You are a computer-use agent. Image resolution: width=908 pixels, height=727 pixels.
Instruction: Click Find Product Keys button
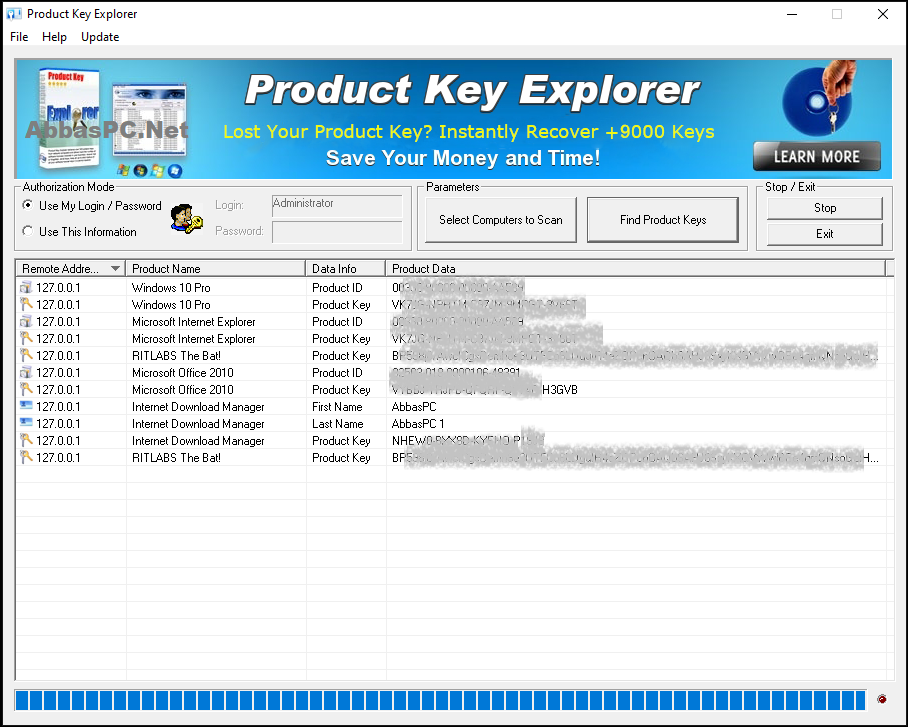click(x=662, y=220)
